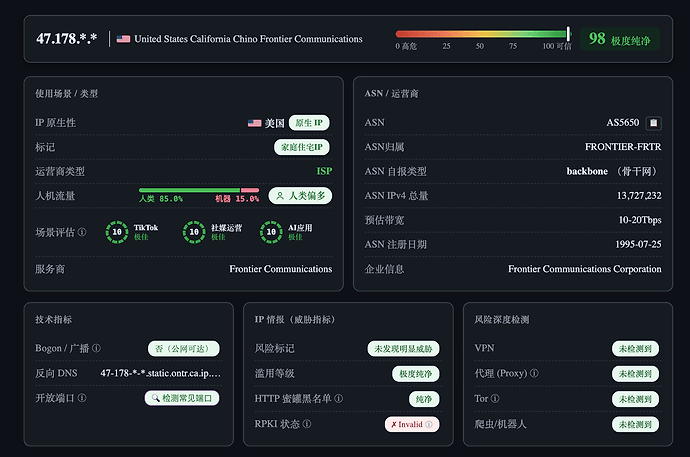Click the AI应用 score ring showing 10
690x457 pixels.
pyautogui.click(x=271, y=232)
